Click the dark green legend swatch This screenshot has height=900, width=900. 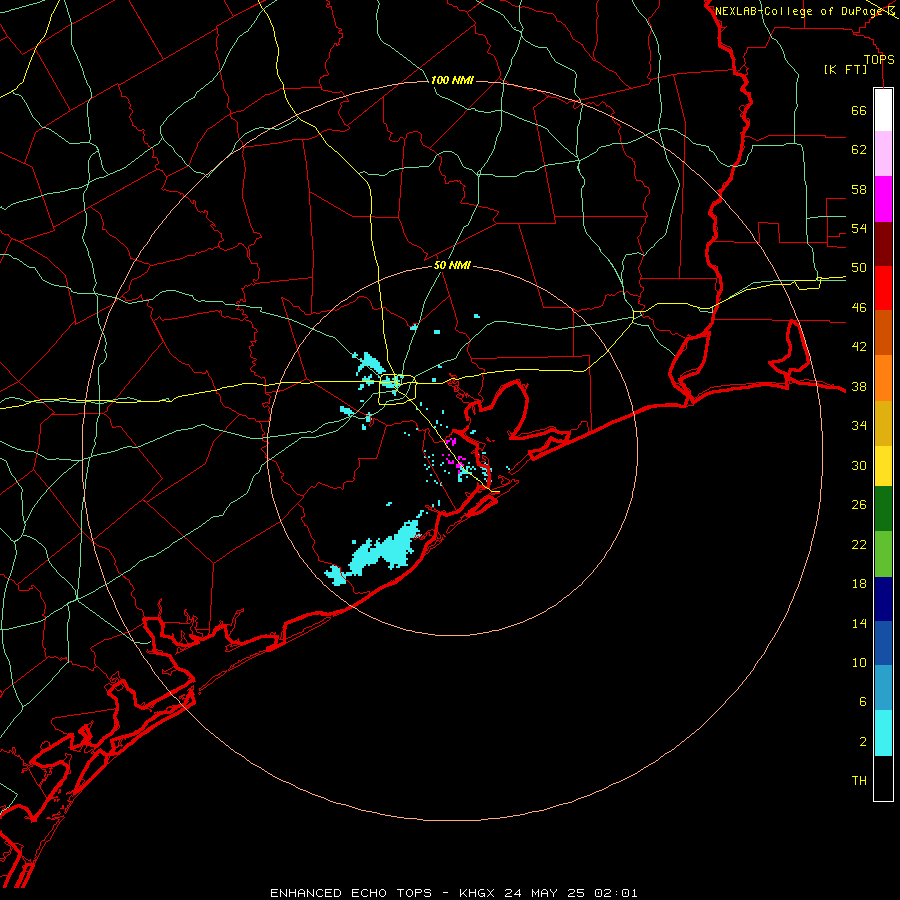(x=883, y=509)
